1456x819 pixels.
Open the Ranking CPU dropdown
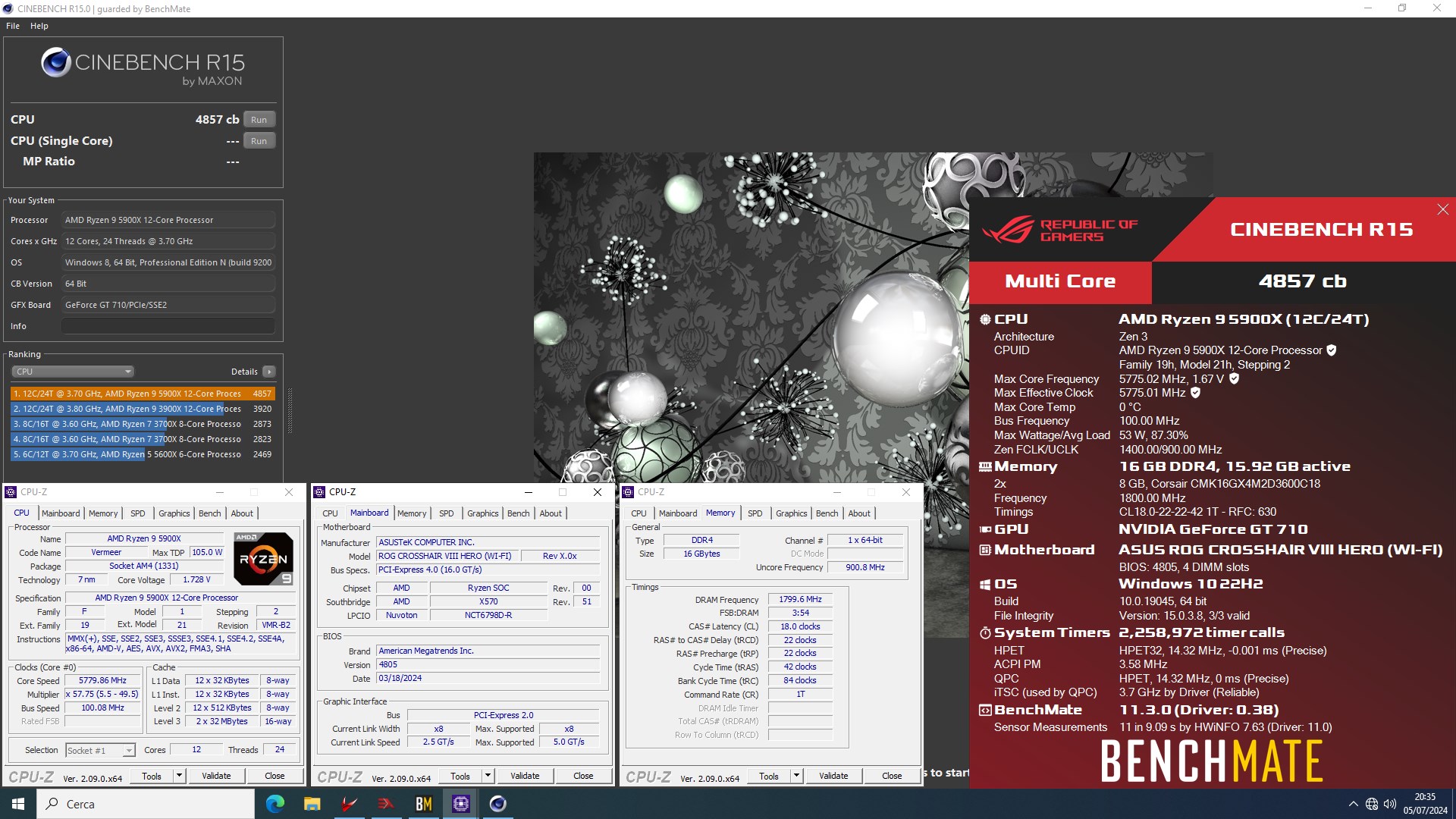pos(73,372)
